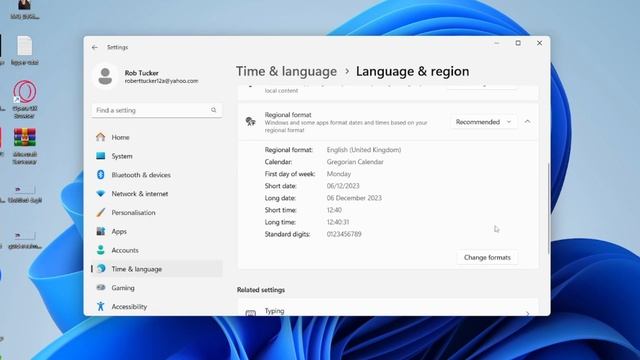Click the Gaming controller icon
The width and height of the screenshot is (640, 360).
click(x=100, y=287)
